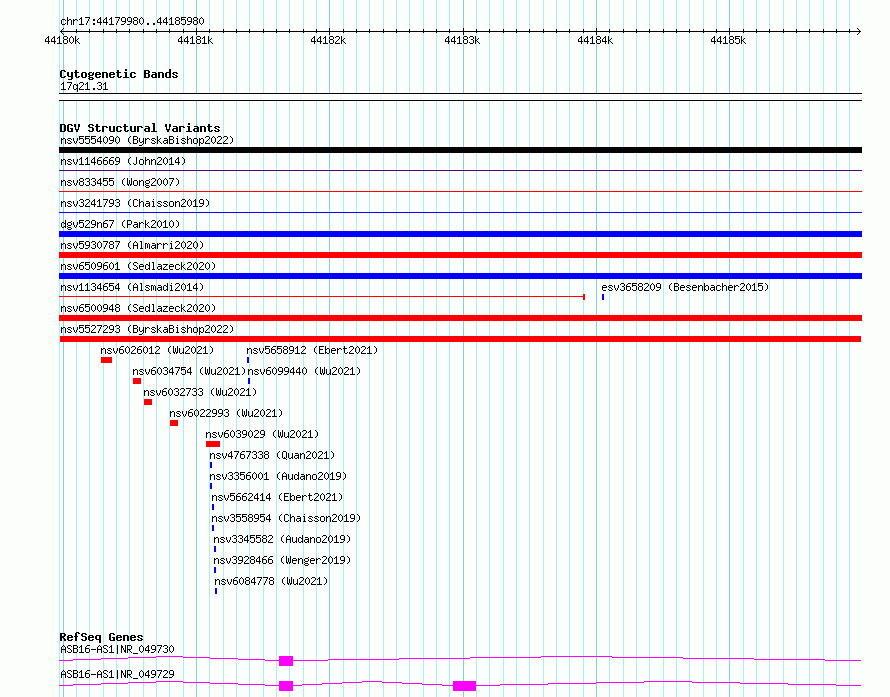Open the nsv5658912 (Ebert2021) label
This screenshot has width=890, height=697.
[312, 350]
